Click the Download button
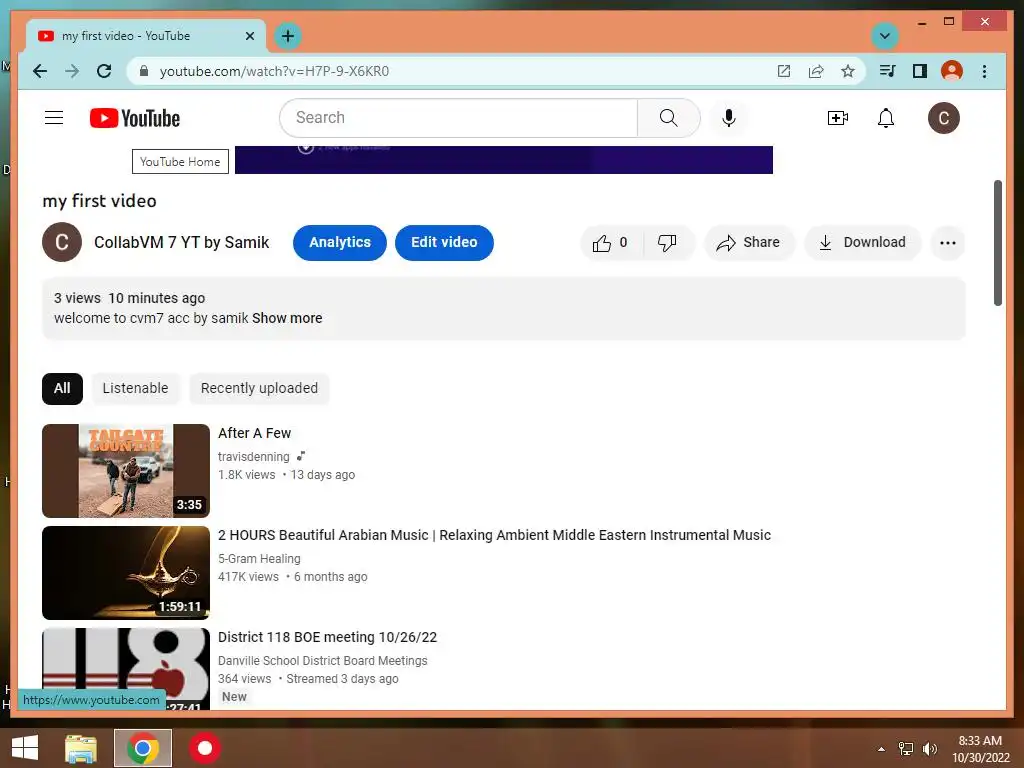 point(863,243)
